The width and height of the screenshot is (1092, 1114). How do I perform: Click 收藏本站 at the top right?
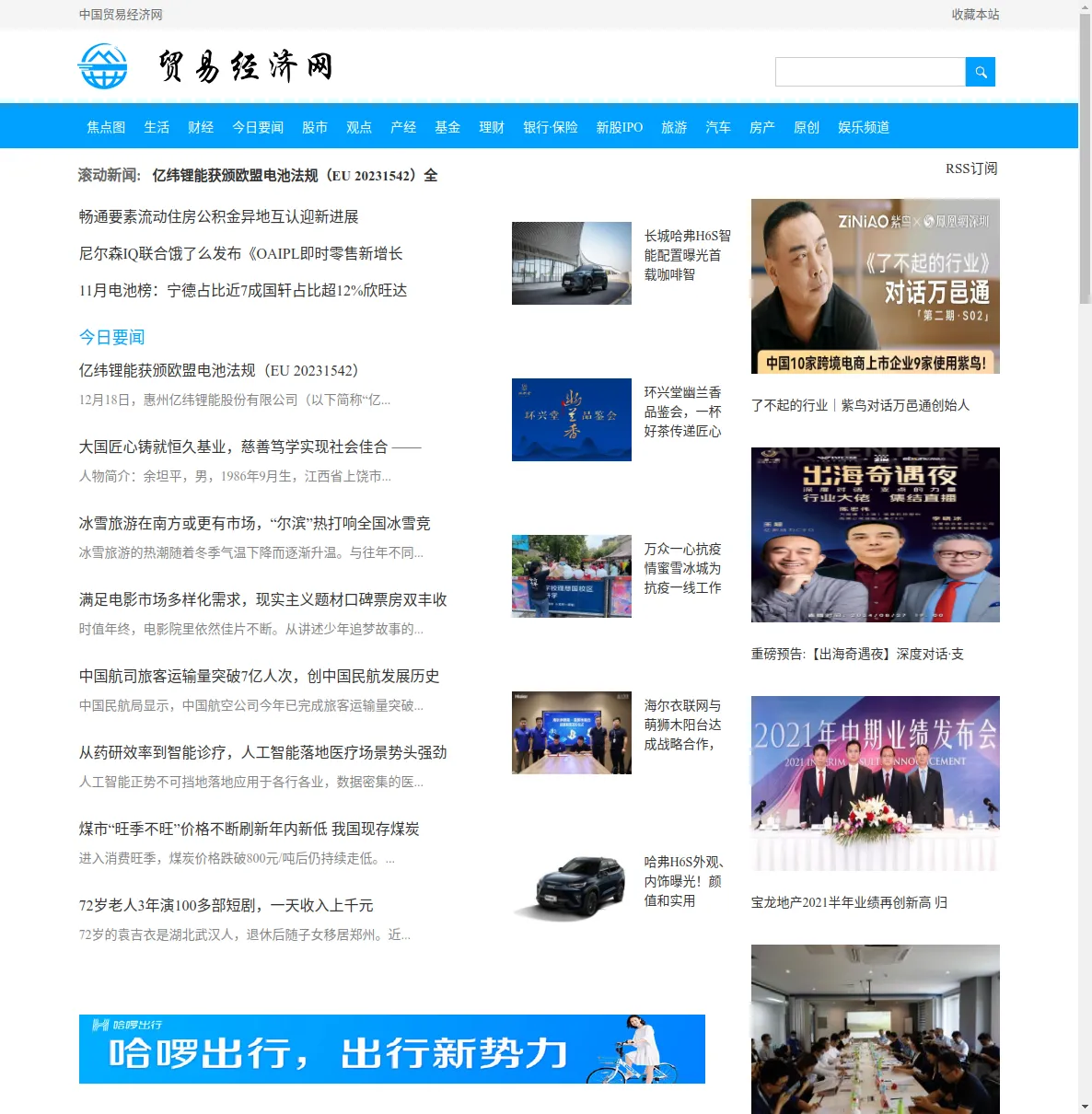tap(975, 15)
